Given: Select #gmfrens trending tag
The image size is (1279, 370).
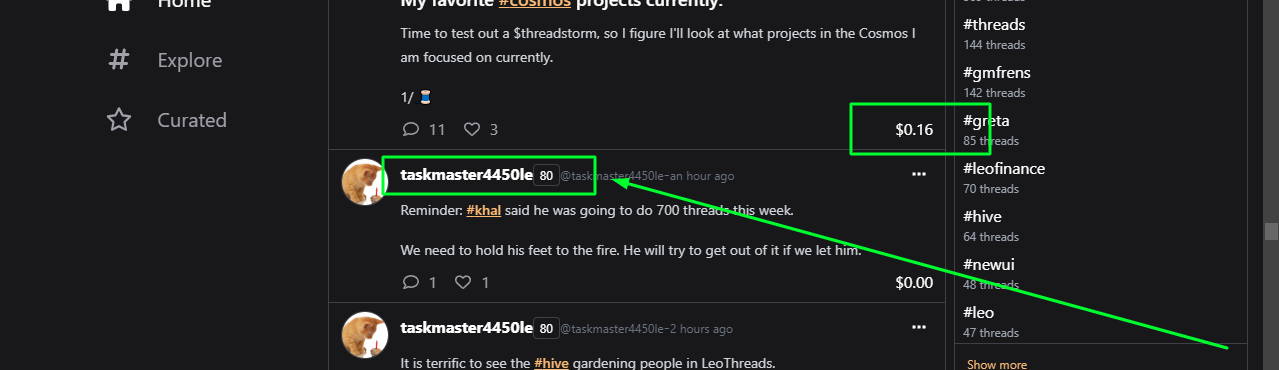Looking at the screenshot, I should point(997,73).
